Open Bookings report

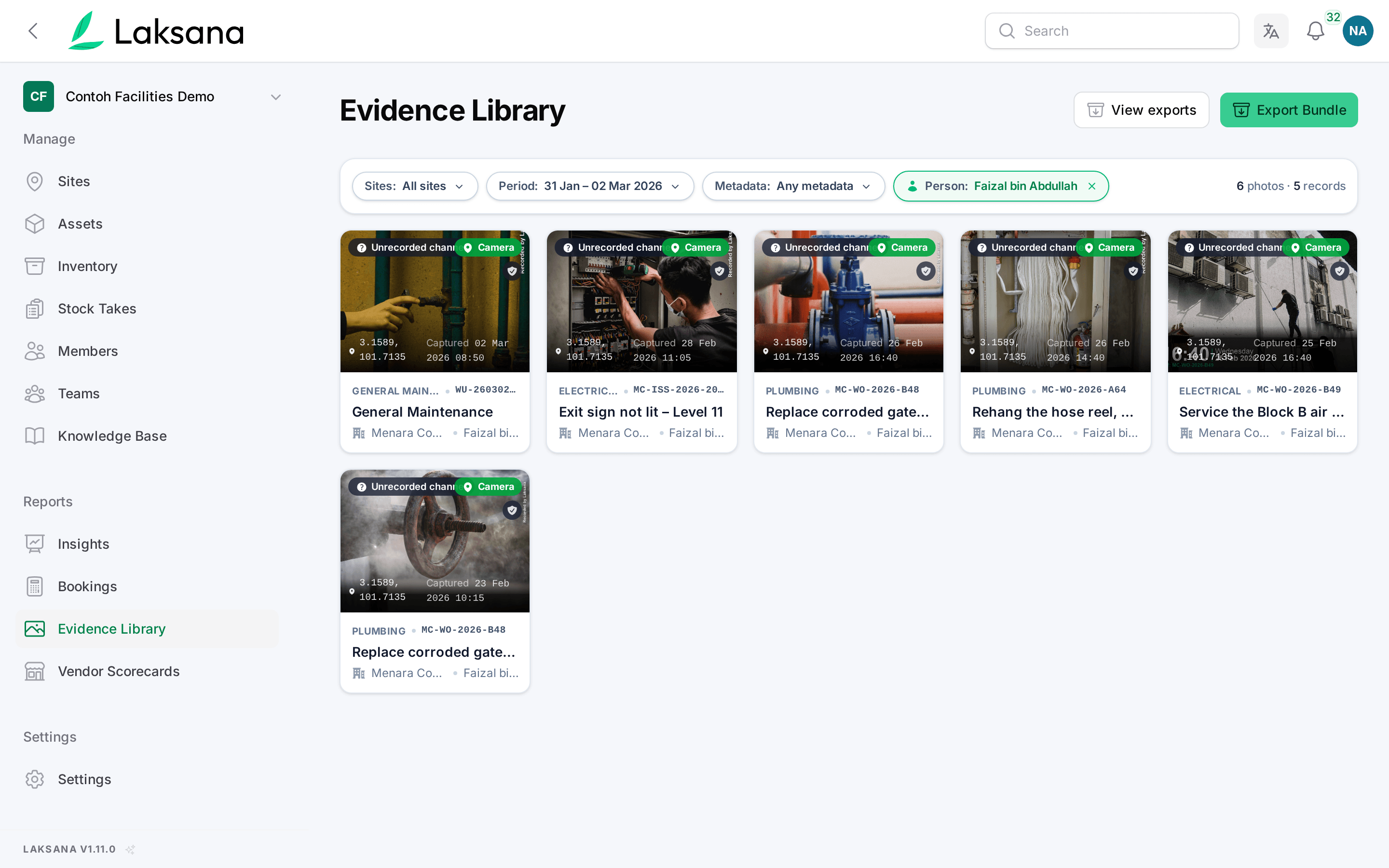tap(148, 587)
